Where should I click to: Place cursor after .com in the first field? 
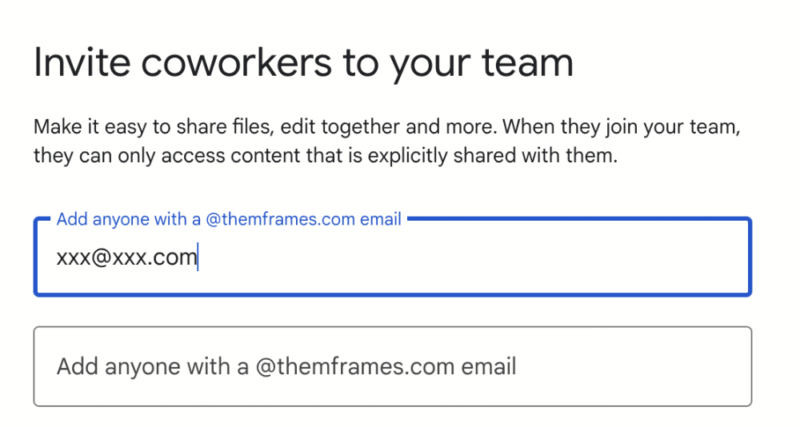pyautogui.click(x=197, y=258)
